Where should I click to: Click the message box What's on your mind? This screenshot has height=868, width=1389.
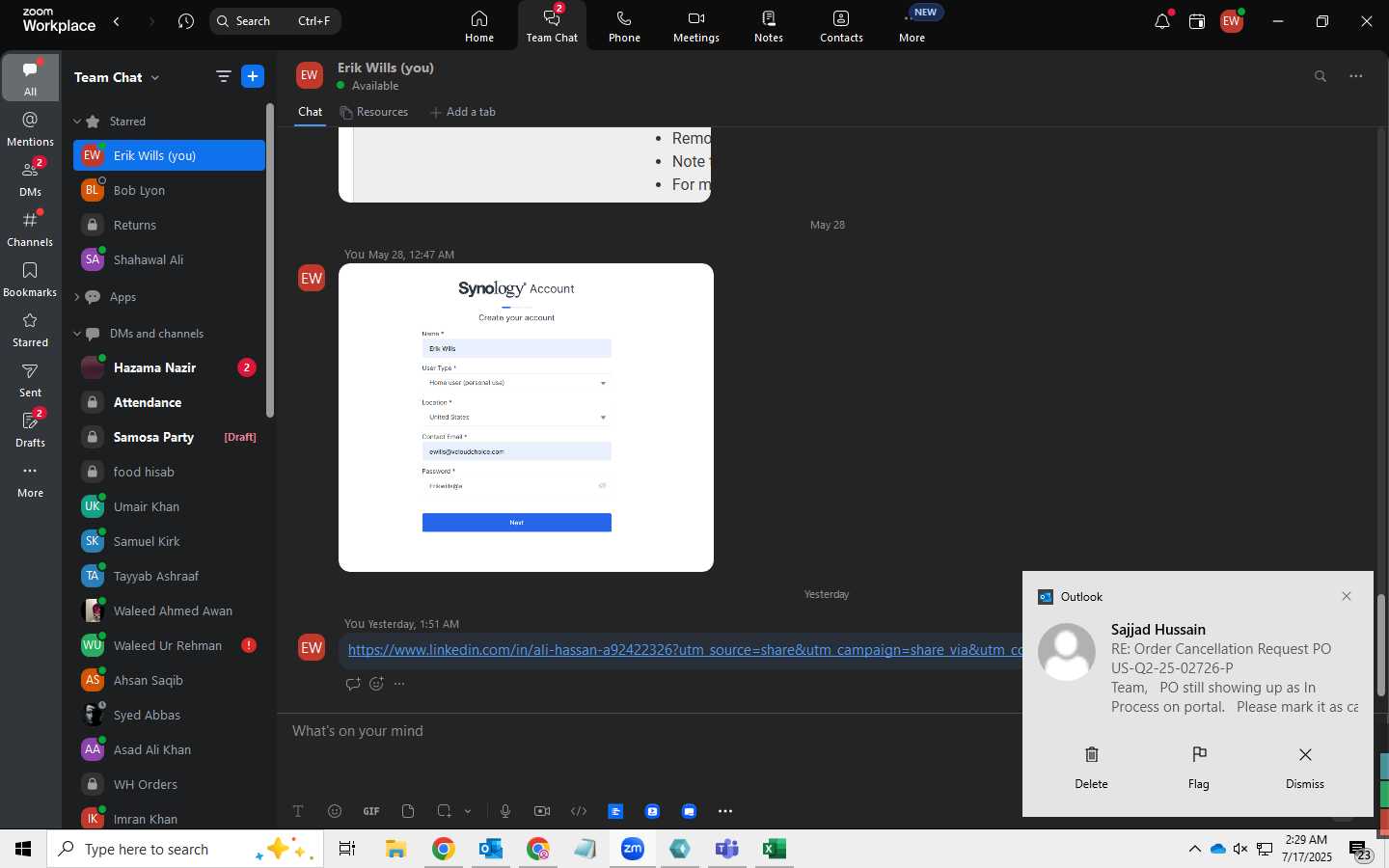pos(656,731)
